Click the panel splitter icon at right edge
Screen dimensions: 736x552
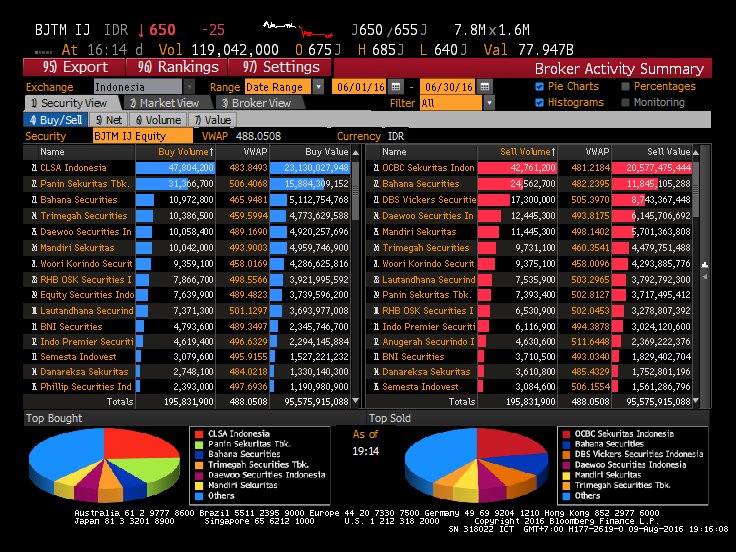[x=706, y=264]
